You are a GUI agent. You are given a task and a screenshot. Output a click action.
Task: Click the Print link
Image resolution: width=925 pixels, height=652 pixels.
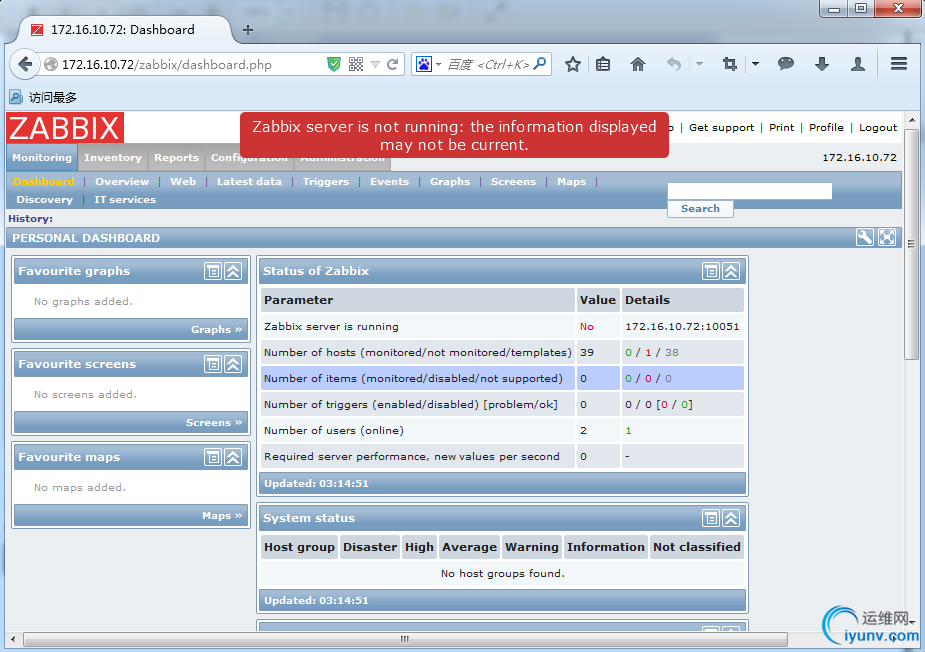[x=782, y=127]
